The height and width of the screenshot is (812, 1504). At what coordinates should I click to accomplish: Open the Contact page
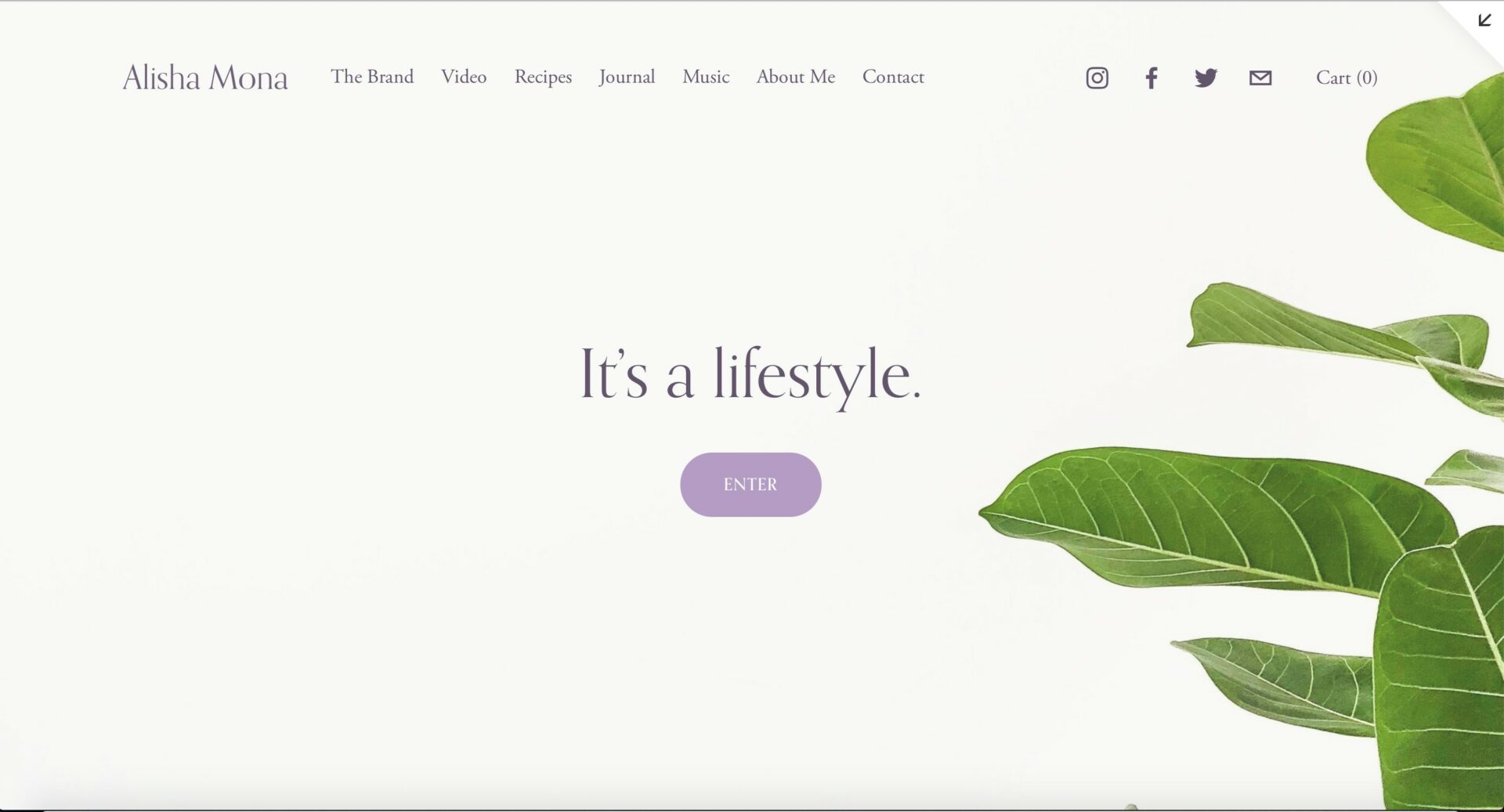[x=893, y=77]
